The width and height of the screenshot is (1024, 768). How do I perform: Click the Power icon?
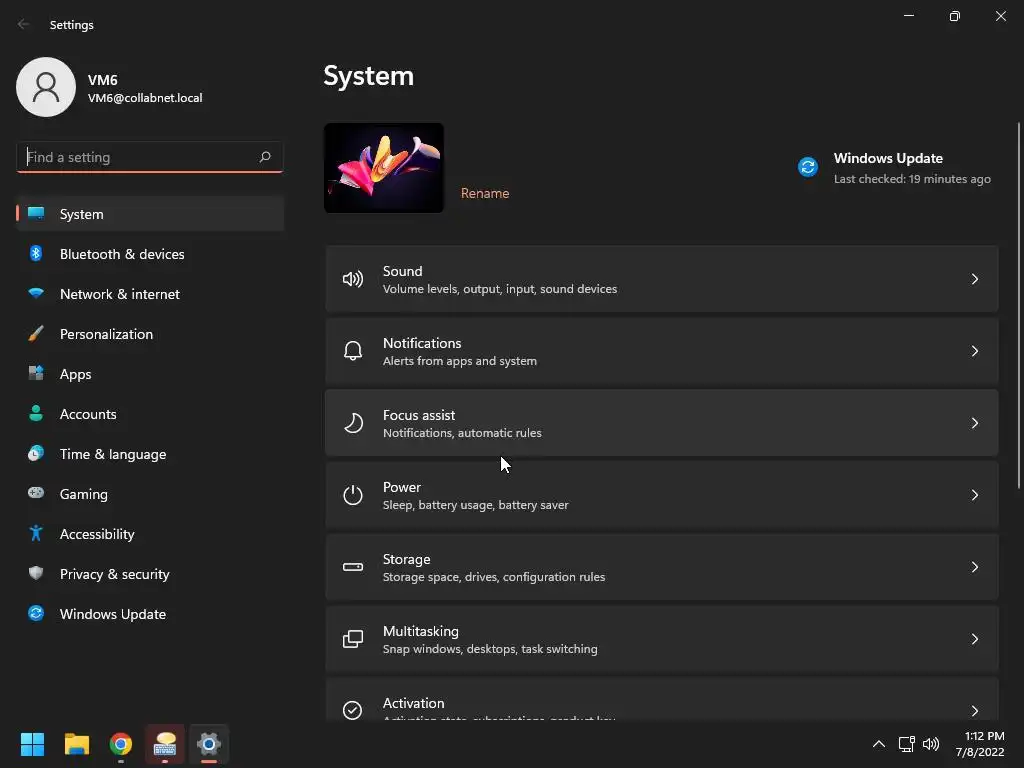pyautogui.click(x=353, y=495)
